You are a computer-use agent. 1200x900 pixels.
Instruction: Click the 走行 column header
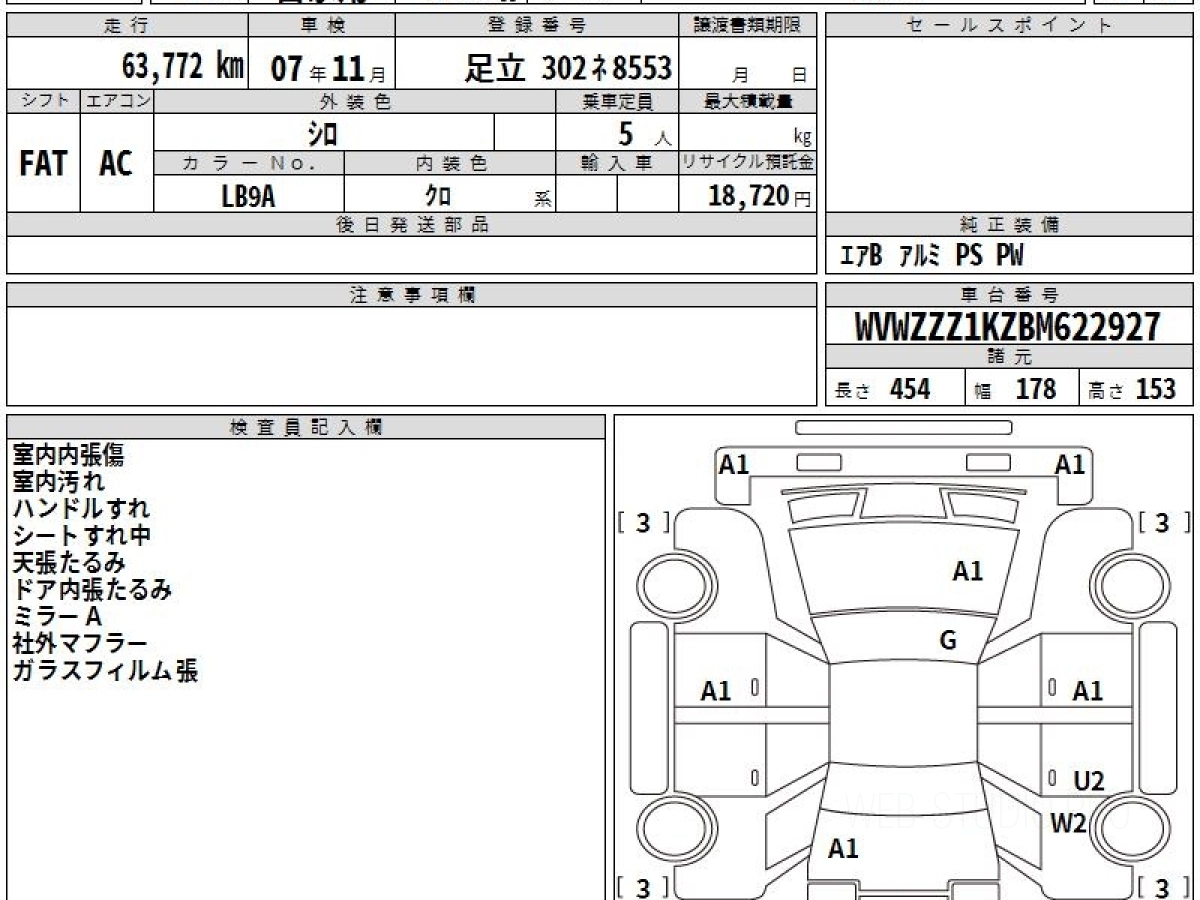click(127, 26)
